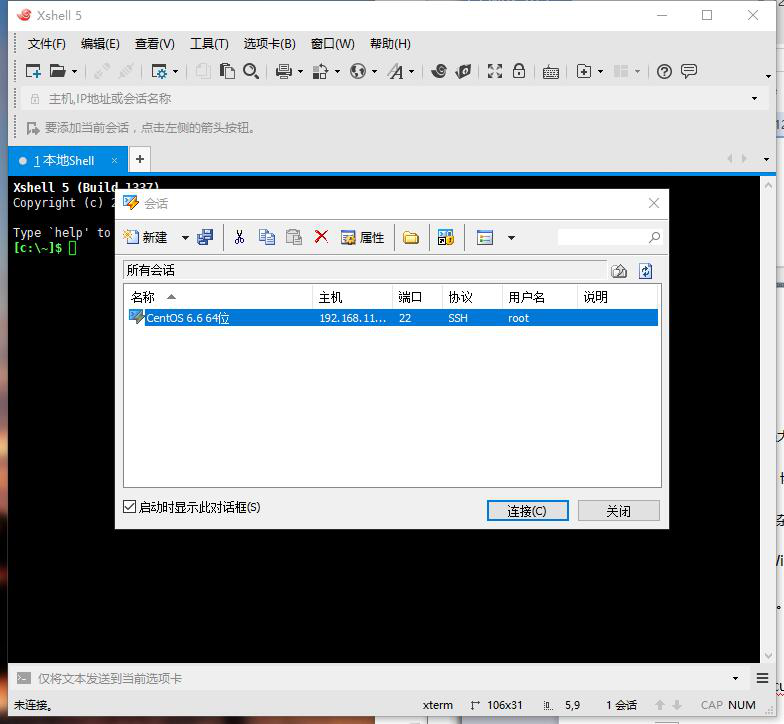The image size is (784, 724).
Task: Click the add current session arrow icon
Action: [x=33, y=128]
